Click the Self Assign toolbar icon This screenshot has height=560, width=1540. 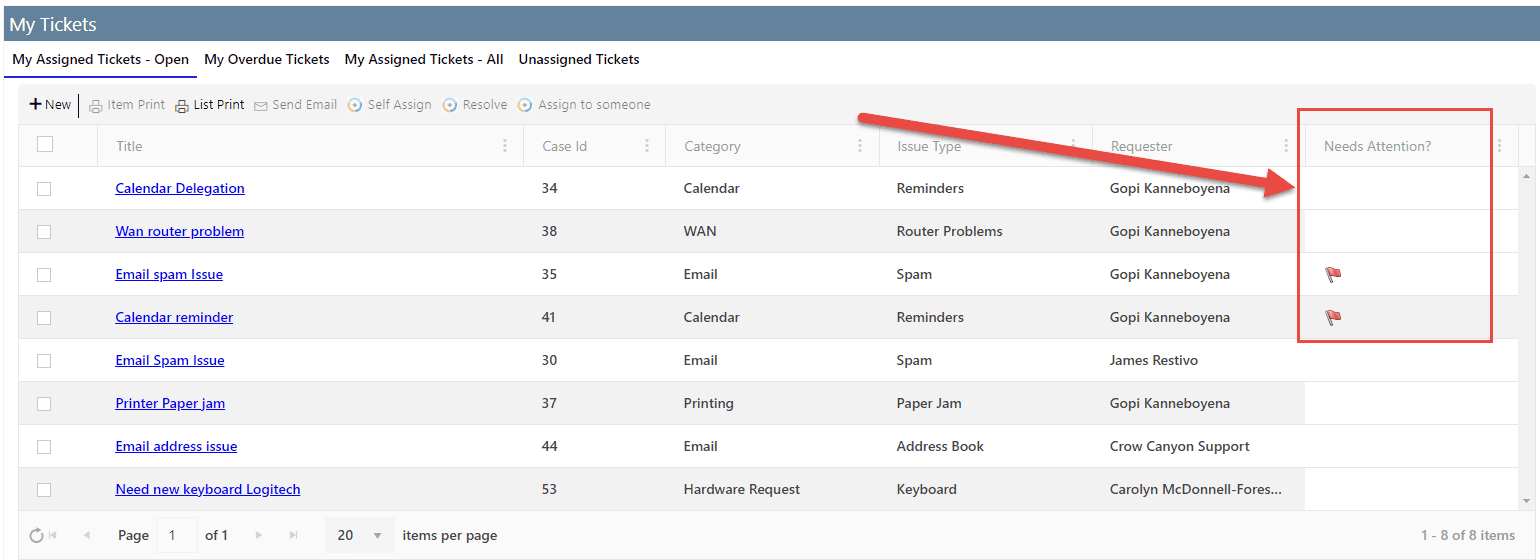tap(355, 105)
